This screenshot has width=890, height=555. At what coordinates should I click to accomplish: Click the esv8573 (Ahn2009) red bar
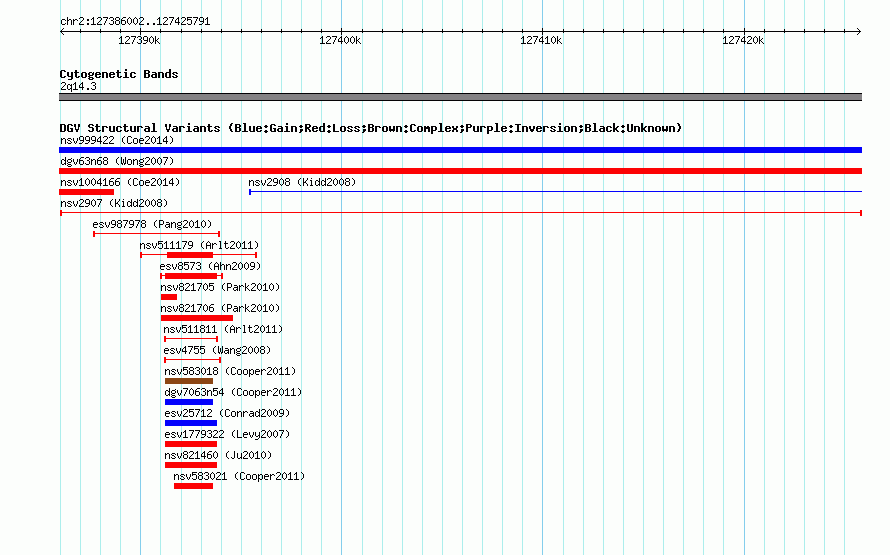pyautogui.click(x=191, y=276)
